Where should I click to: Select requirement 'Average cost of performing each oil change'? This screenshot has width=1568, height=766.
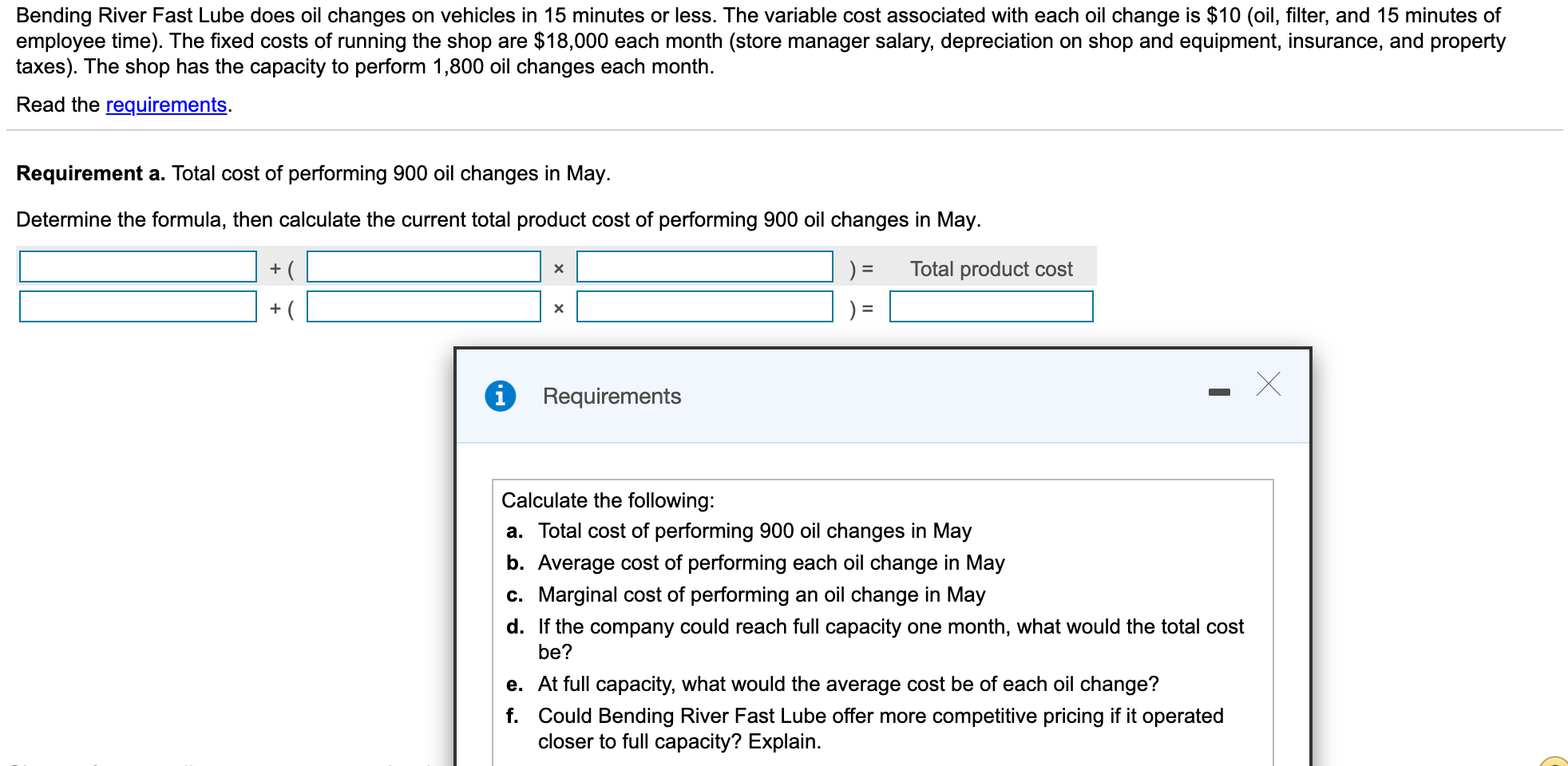[771, 563]
